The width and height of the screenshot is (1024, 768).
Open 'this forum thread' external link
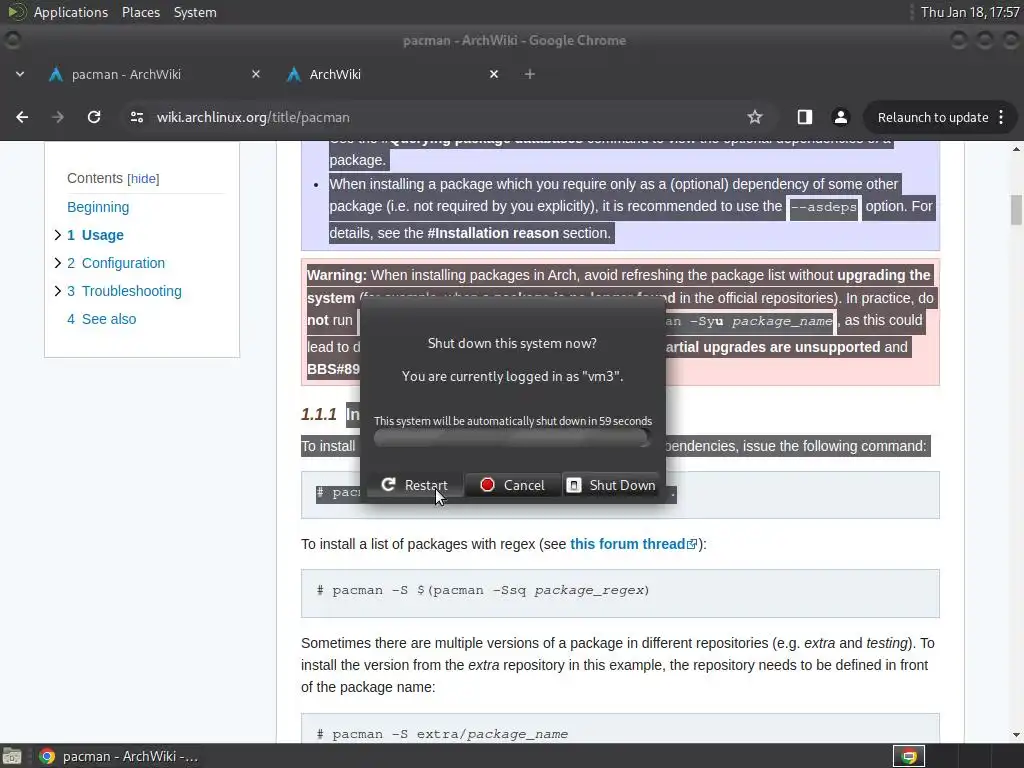pyautogui.click(x=633, y=544)
